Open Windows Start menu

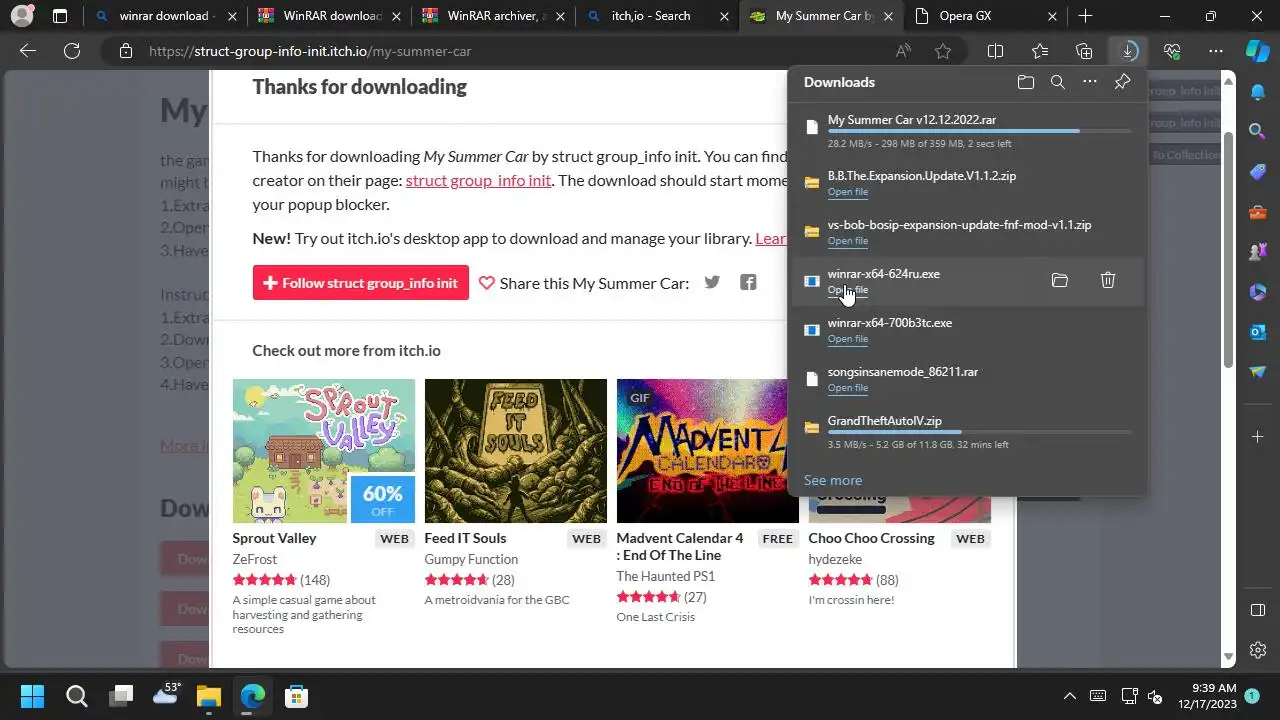point(32,696)
